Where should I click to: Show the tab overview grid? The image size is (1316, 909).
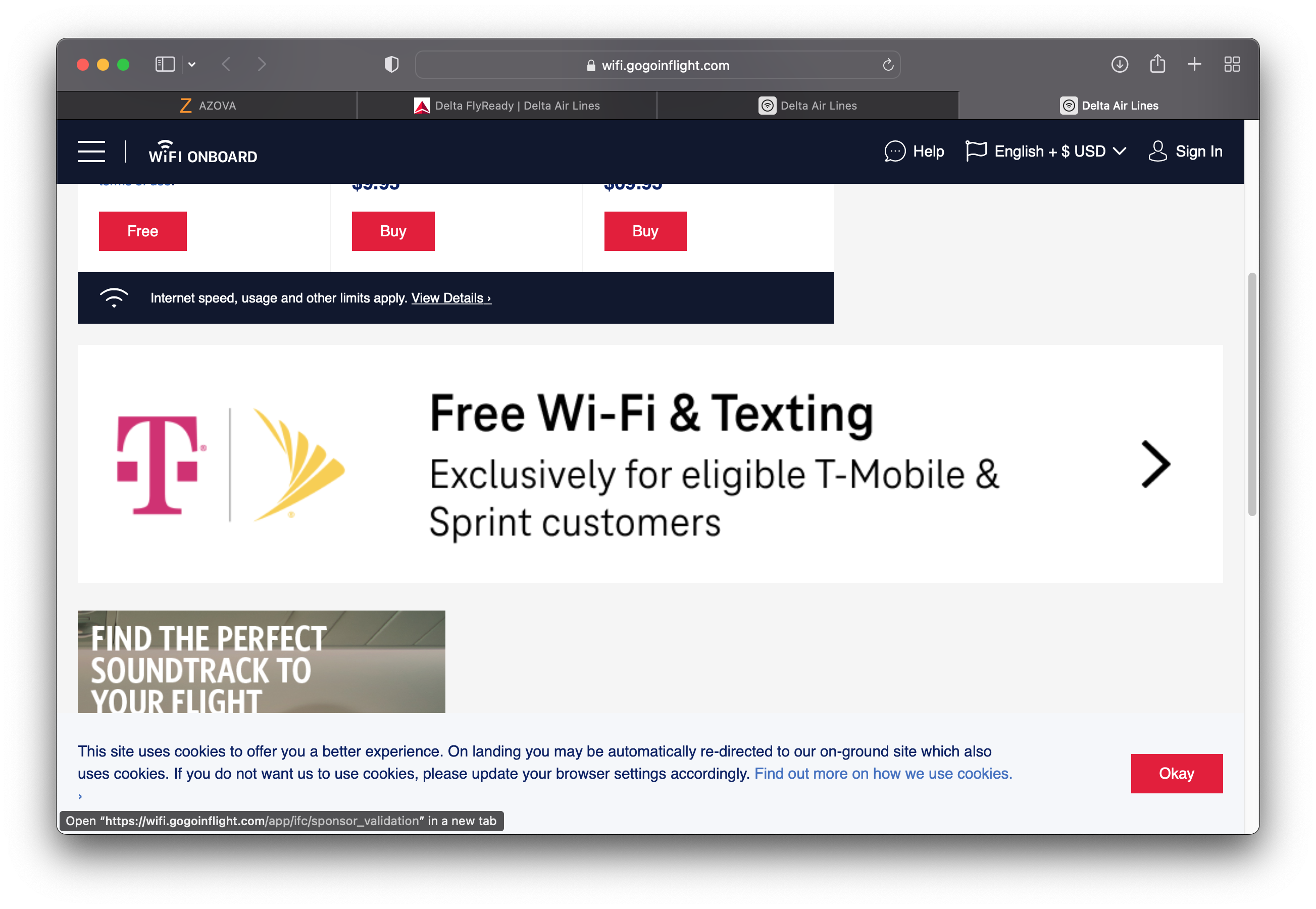point(1232,64)
